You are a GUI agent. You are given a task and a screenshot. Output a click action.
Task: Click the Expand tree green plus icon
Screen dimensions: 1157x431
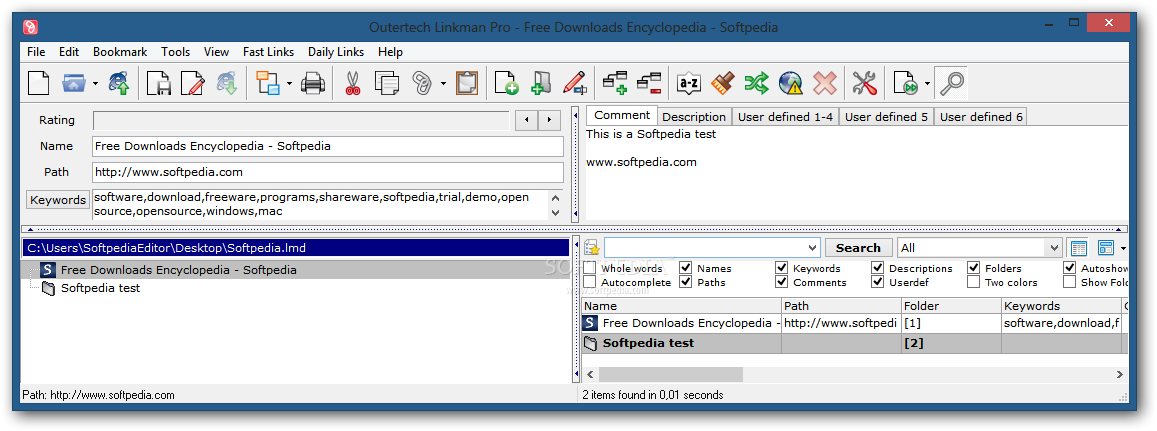[615, 83]
